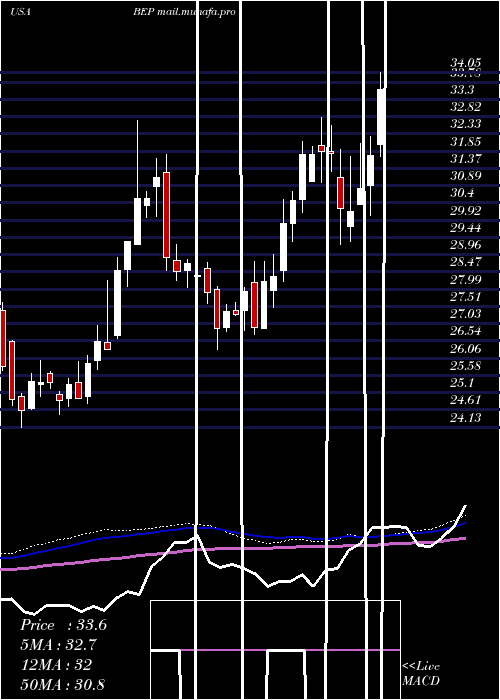This screenshot has width=500, height=700.
Task: Click the 31.85 price axis label
Action: (465, 142)
